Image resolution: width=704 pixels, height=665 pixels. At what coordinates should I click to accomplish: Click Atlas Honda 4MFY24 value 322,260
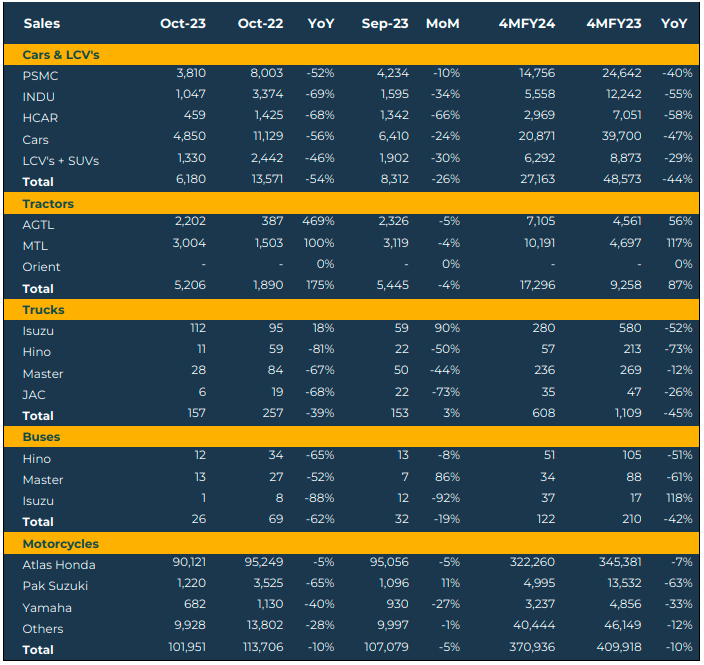(x=532, y=562)
